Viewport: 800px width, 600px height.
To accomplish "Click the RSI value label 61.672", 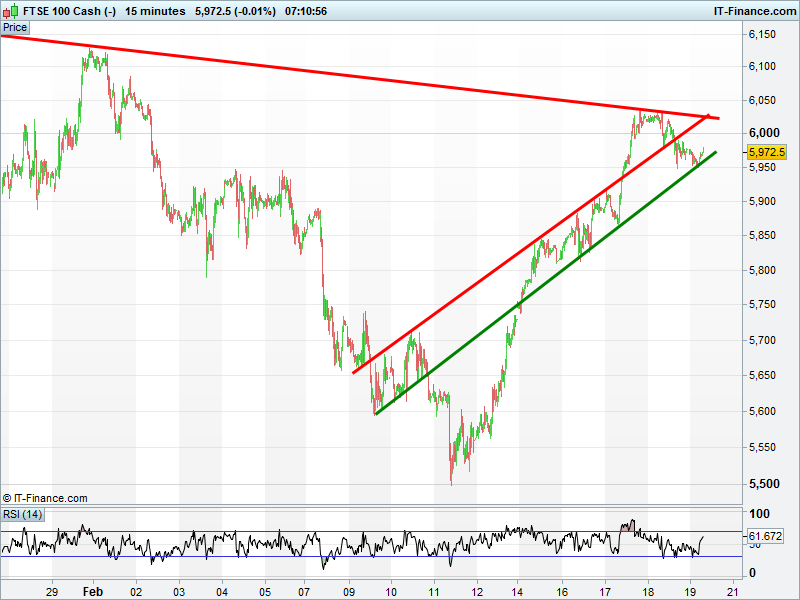I will tap(768, 538).
